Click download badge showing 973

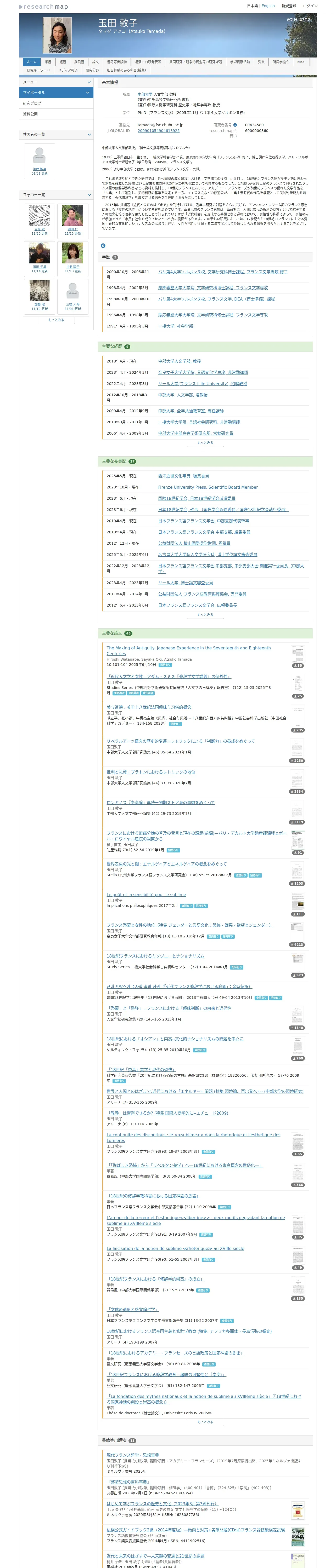click(298, 975)
